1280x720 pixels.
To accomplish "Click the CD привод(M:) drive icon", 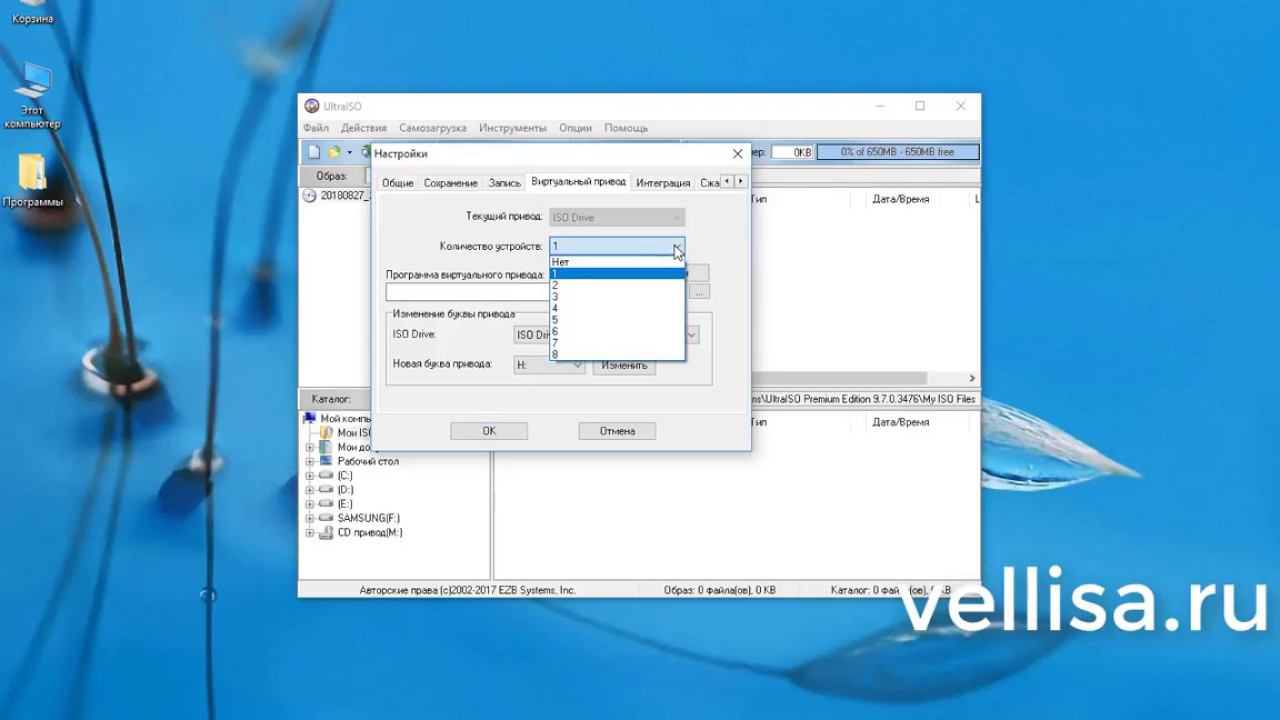I will (x=326, y=533).
